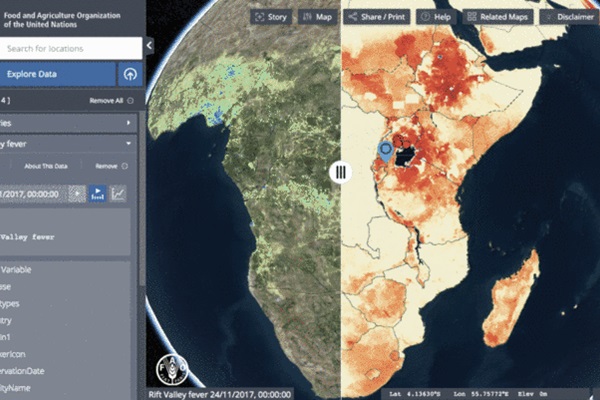The width and height of the screenshot is (600, 400).
Task: Click the list entry ending in 'xerIcon'
Action: pyautogui.click(x=13, y=354)
